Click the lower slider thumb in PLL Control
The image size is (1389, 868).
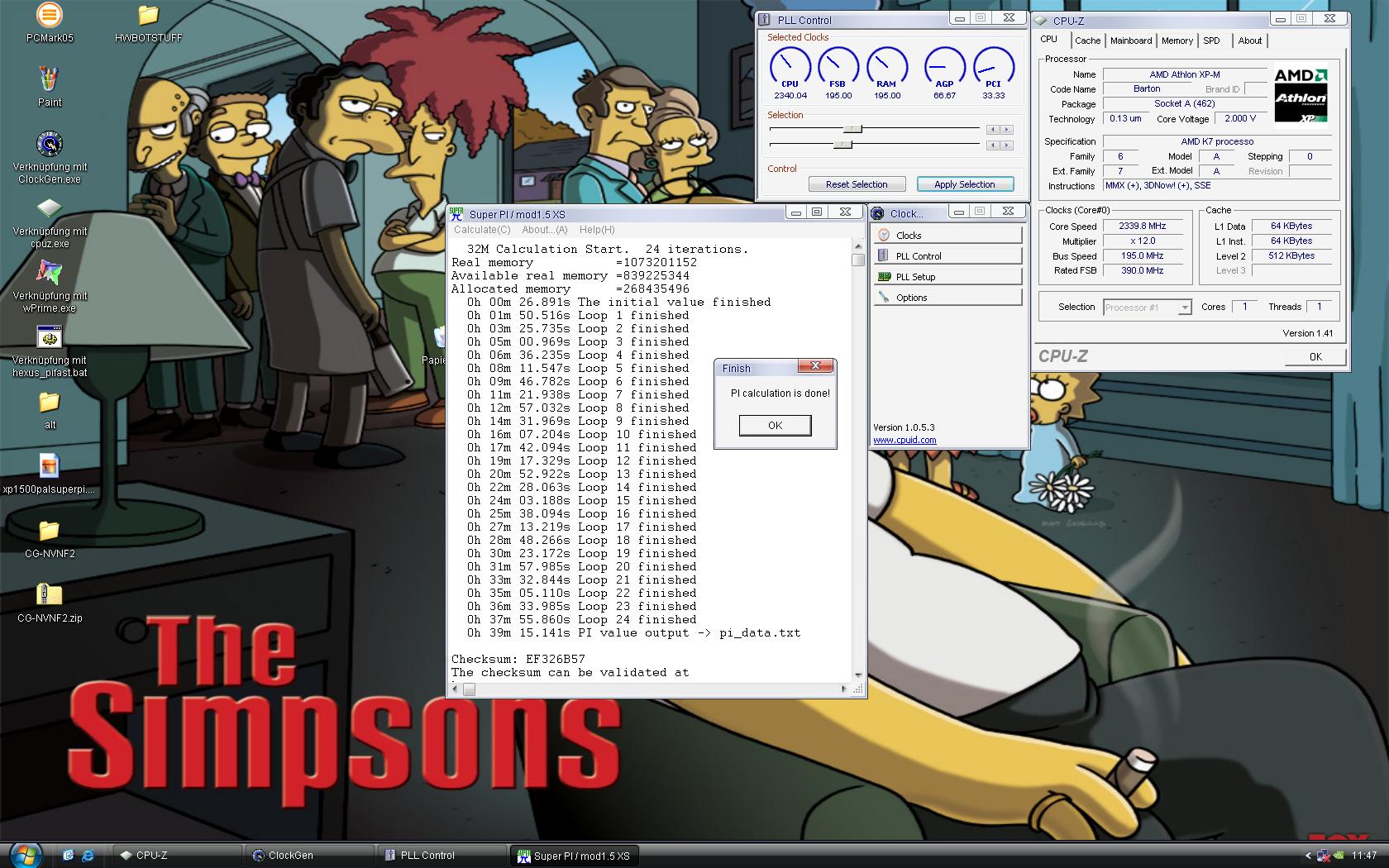click(x=842, y=145)
